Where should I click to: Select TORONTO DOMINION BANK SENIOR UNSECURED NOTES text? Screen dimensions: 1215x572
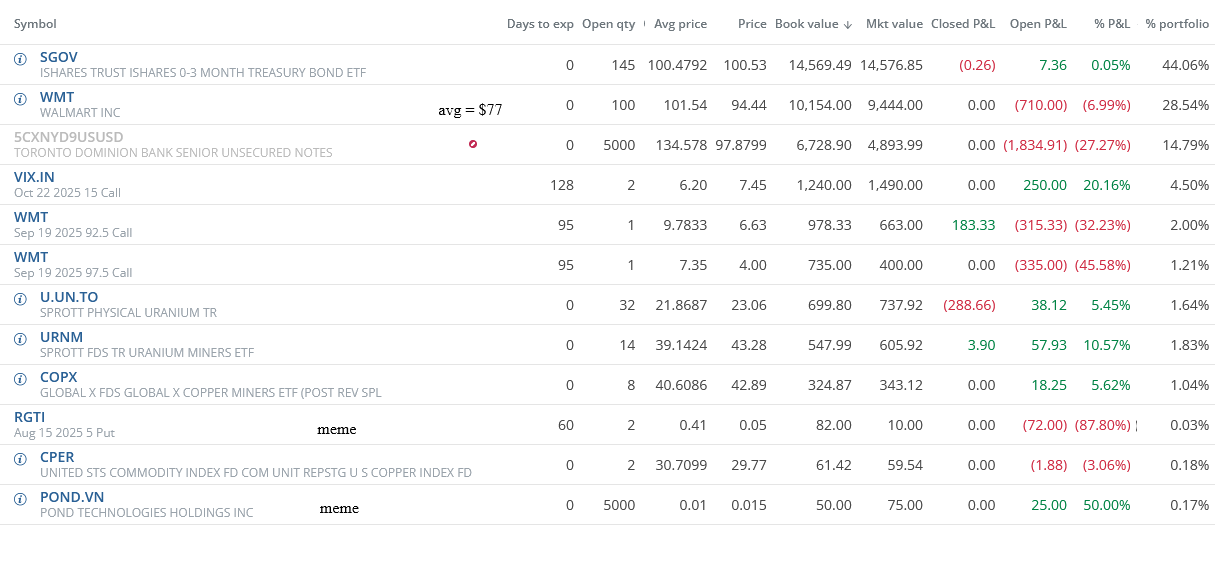tap(173, 153)
